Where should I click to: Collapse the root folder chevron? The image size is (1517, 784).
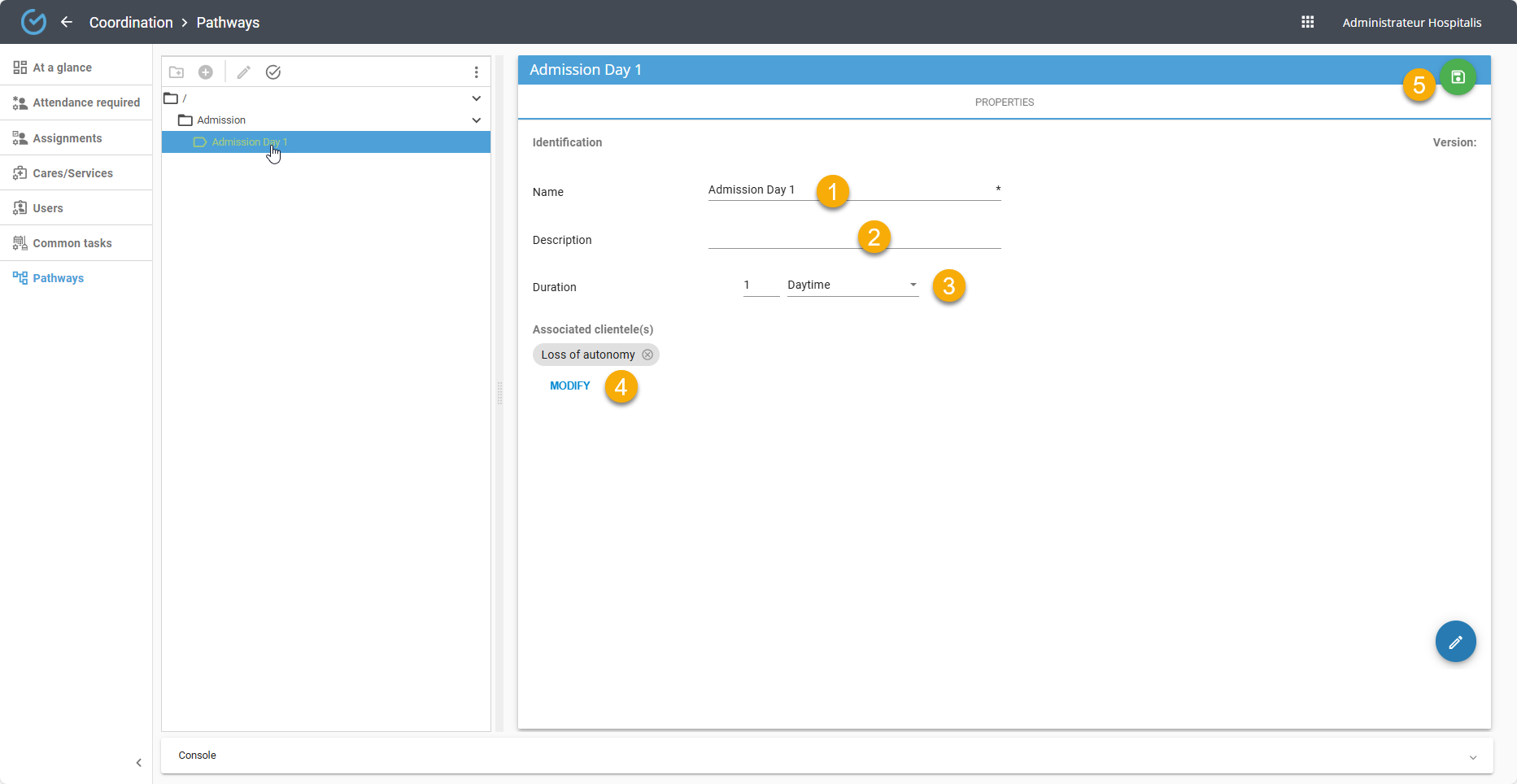(476, 98)
